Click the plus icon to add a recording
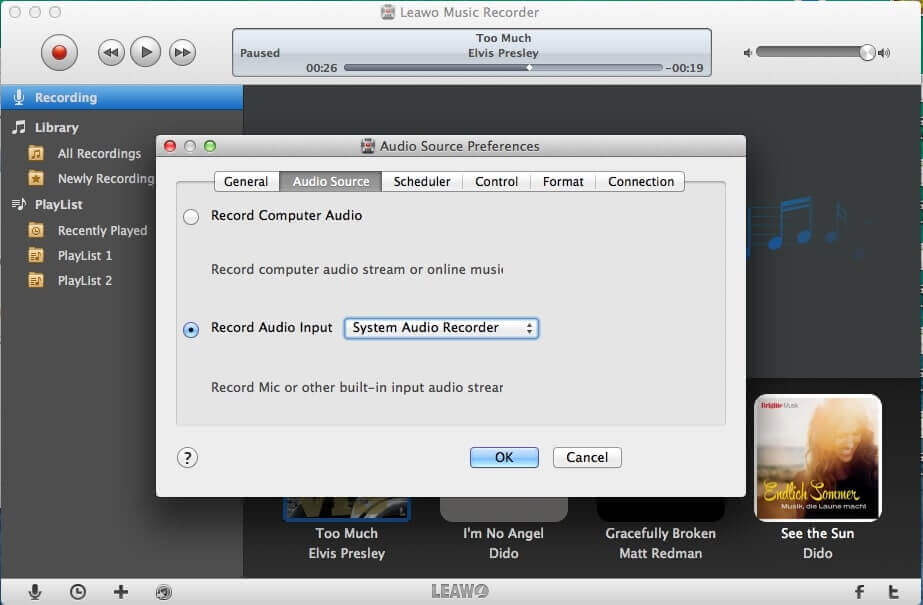This screenshot has width=923, height=605. point(121,592)
